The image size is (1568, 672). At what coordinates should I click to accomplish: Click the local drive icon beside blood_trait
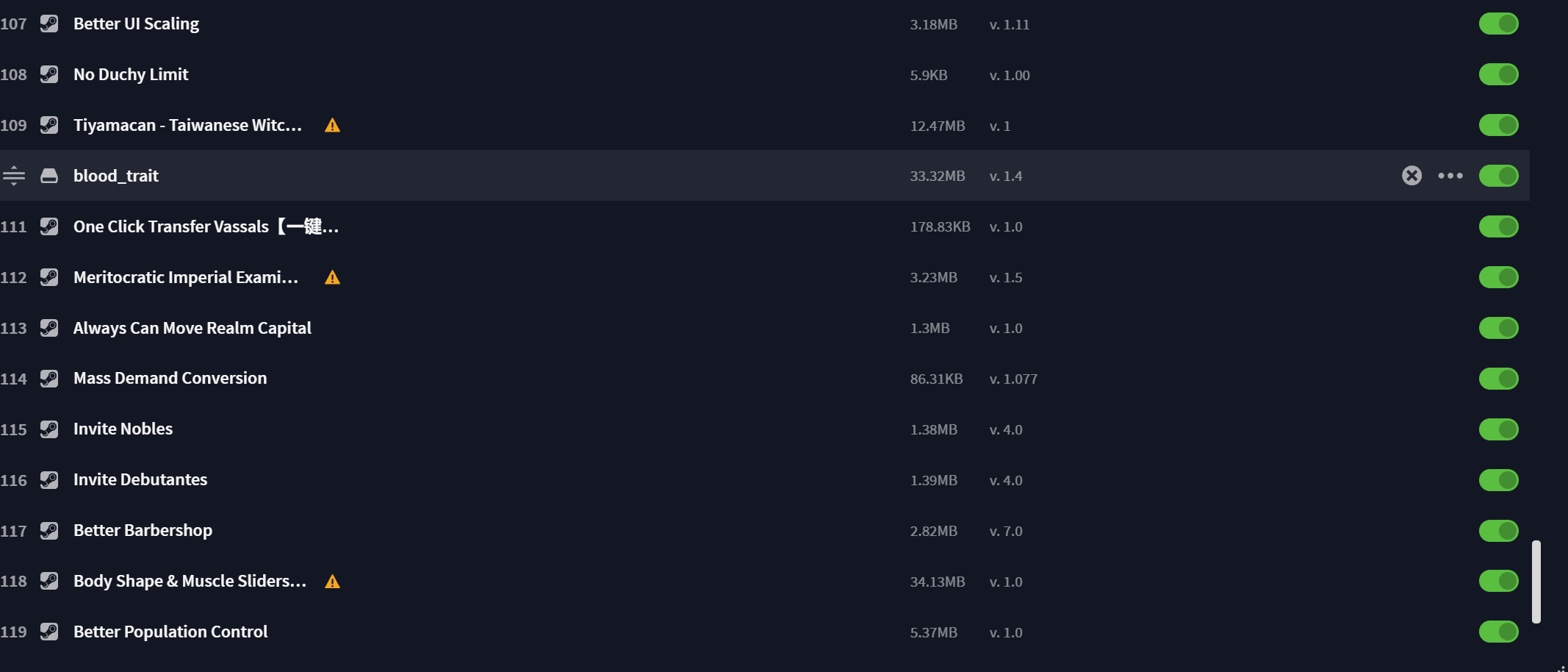point(49,176)
